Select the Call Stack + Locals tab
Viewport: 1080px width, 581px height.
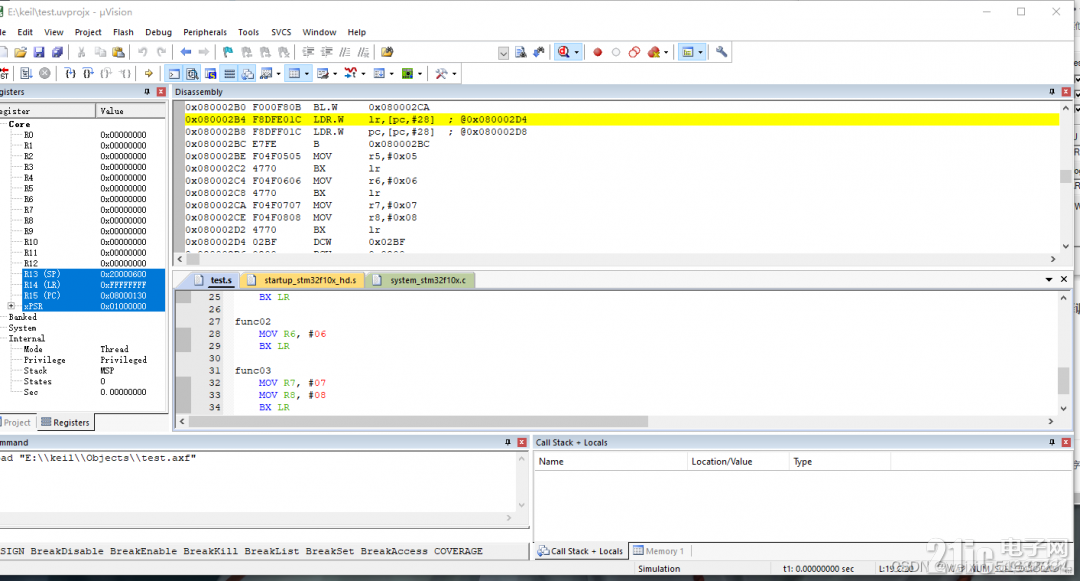coord(581,551)
